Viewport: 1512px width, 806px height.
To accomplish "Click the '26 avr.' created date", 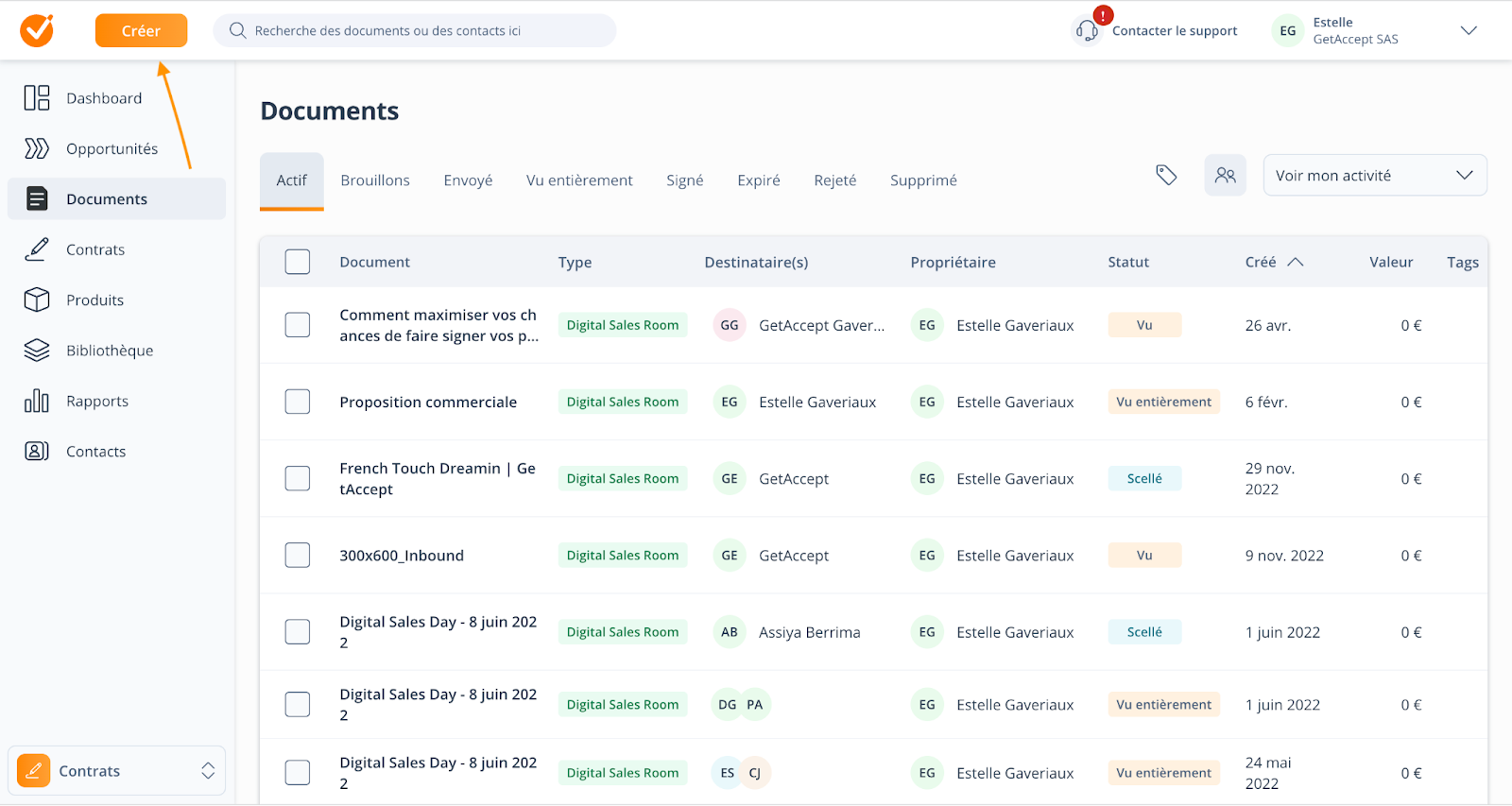I will point(1268,325).
